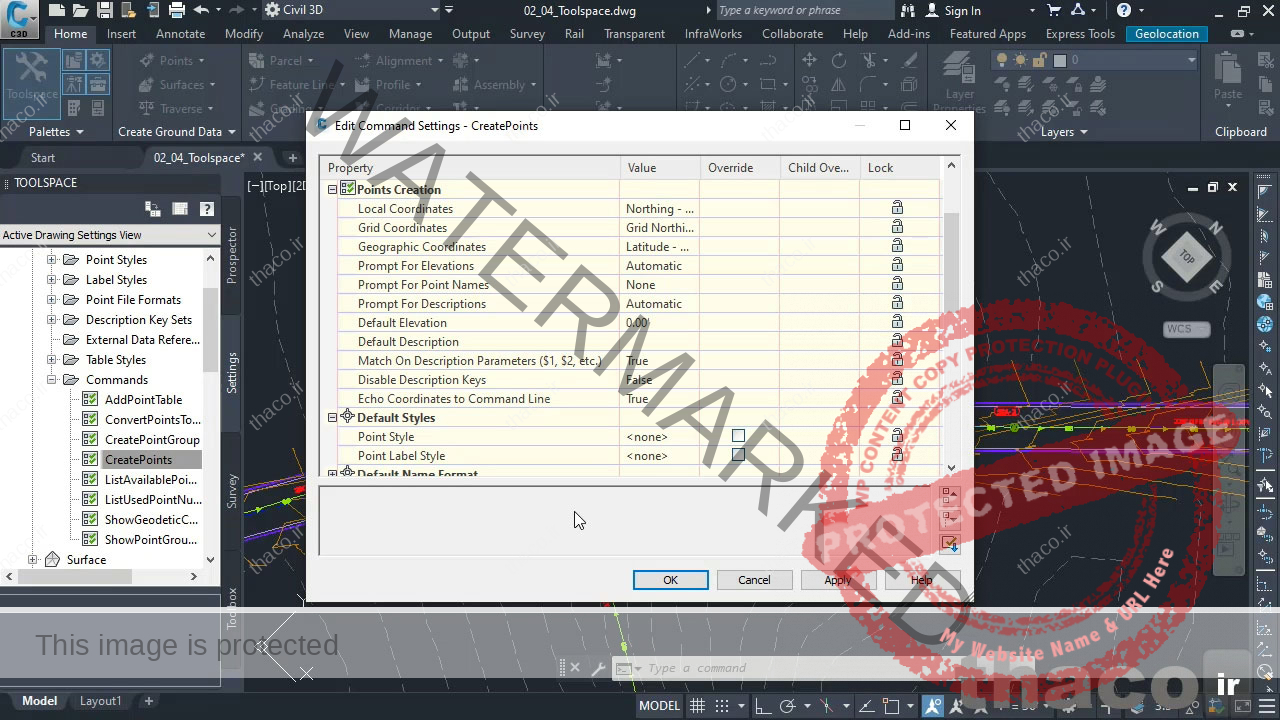
Task: Expand the Surface tree node
Action: [x=32, y=560]
